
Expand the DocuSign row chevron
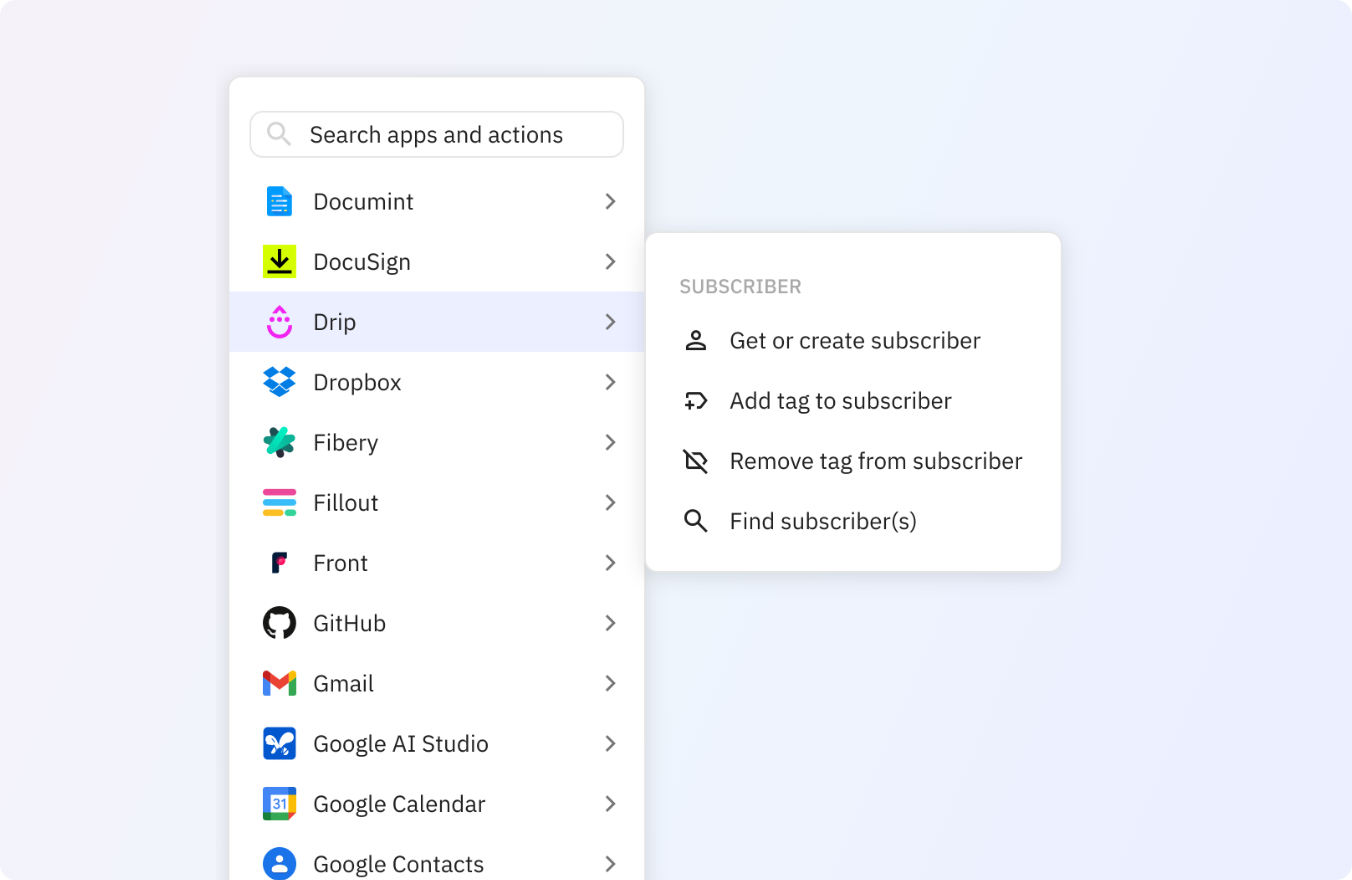610,261
